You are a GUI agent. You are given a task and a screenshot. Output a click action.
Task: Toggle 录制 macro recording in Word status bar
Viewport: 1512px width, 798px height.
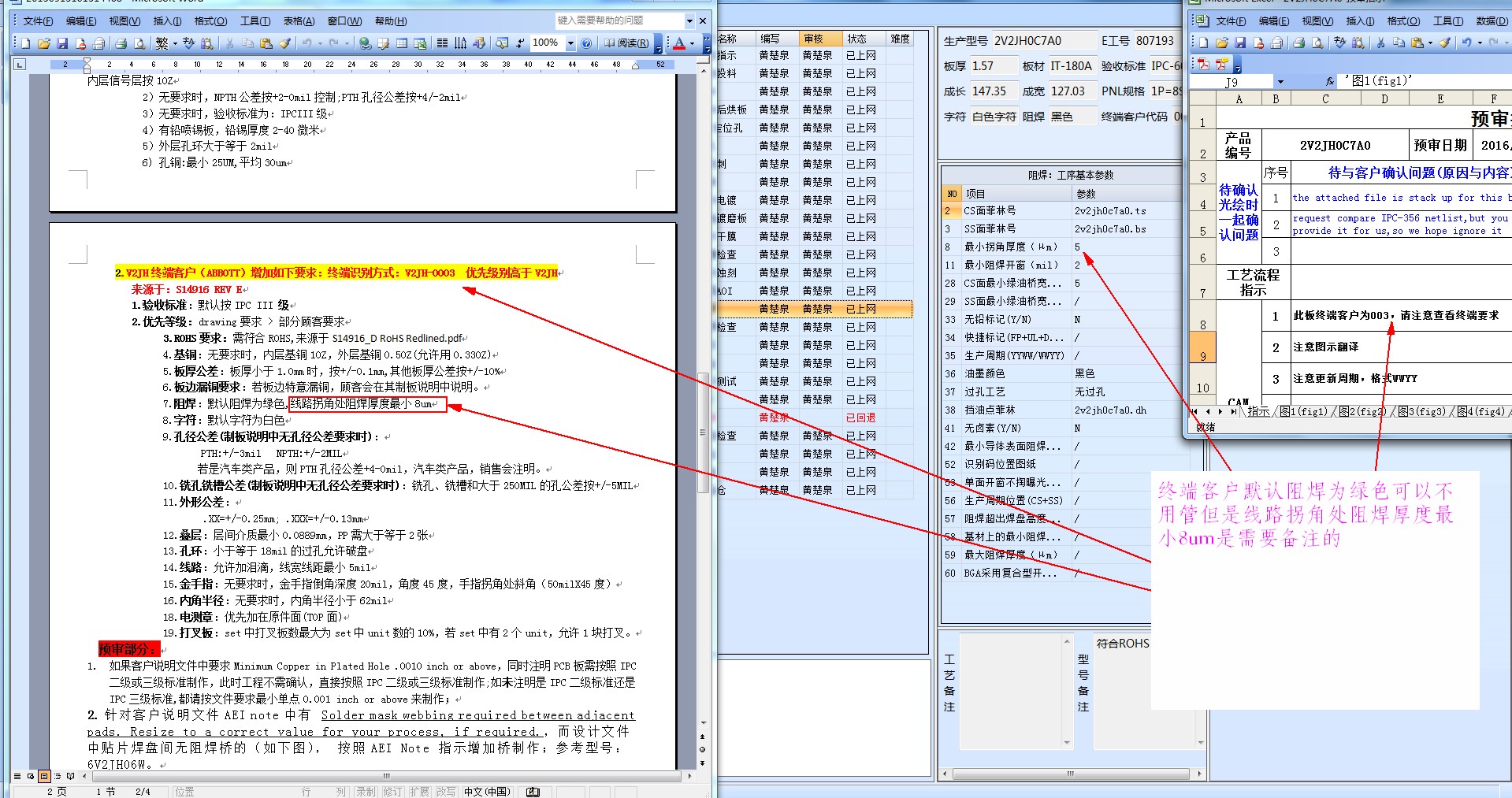366,792
